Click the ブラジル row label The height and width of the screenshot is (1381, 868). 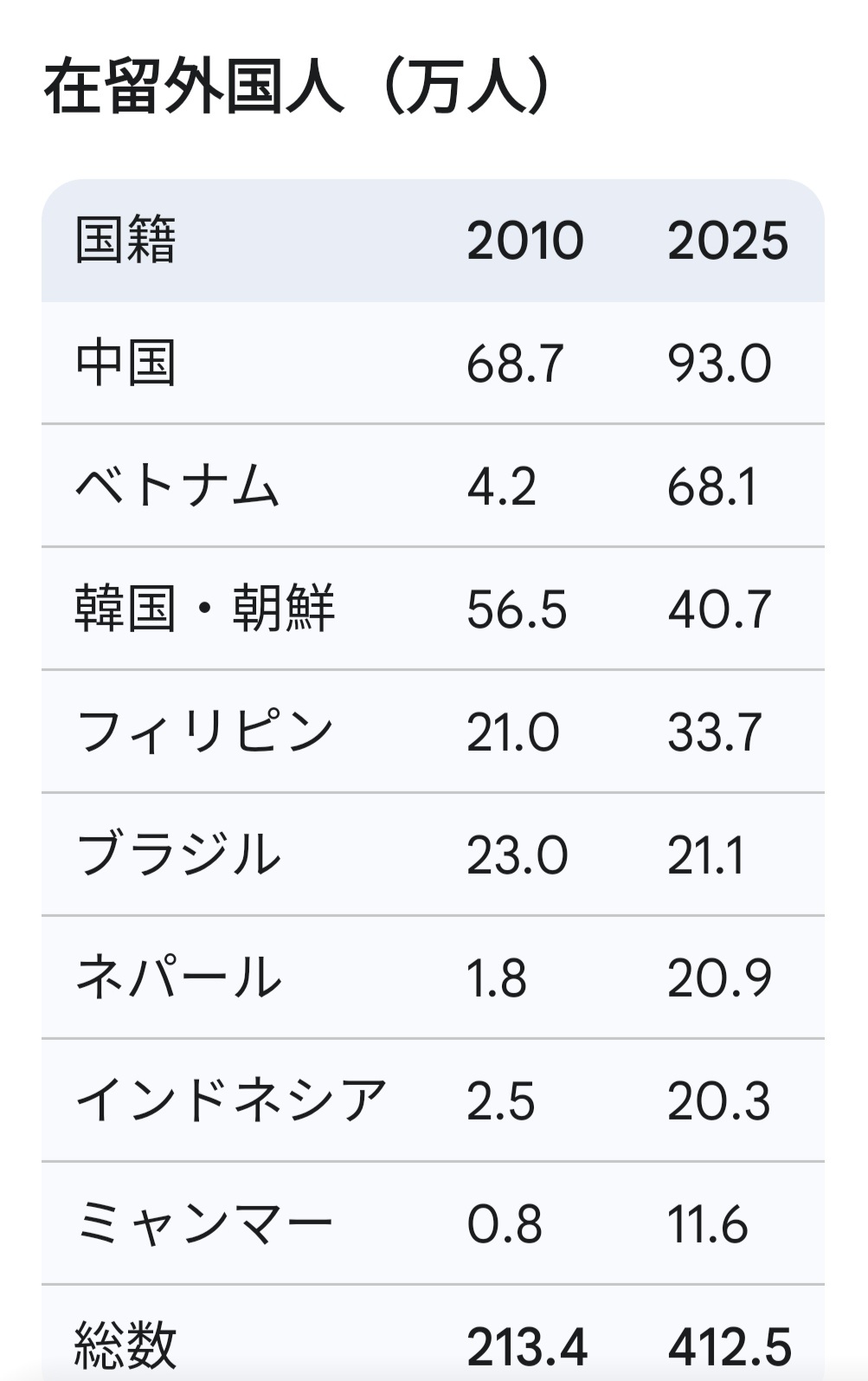[x=178, y=855]
